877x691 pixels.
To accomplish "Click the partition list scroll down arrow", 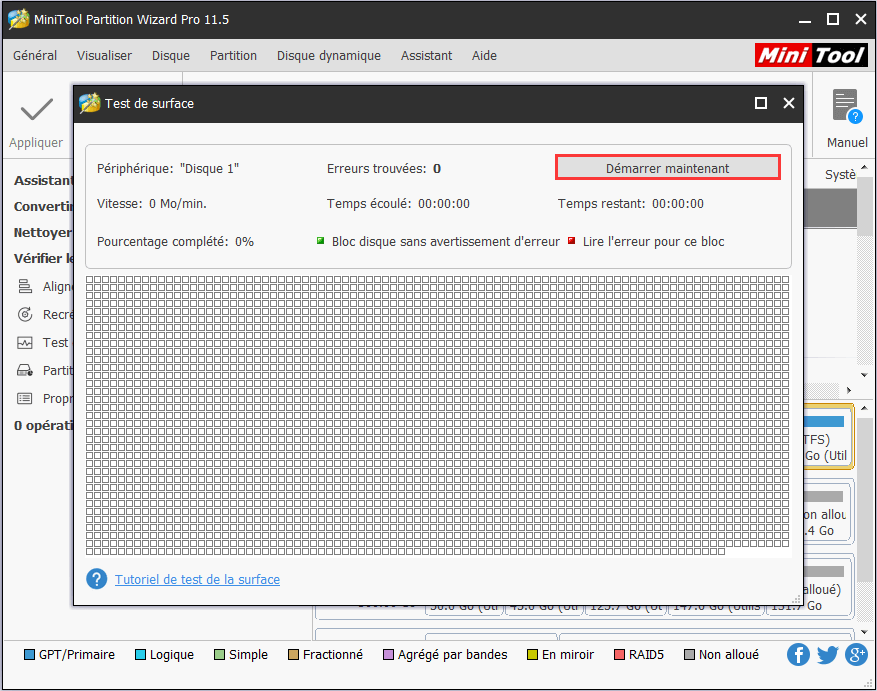I will (x=865, y=375).
